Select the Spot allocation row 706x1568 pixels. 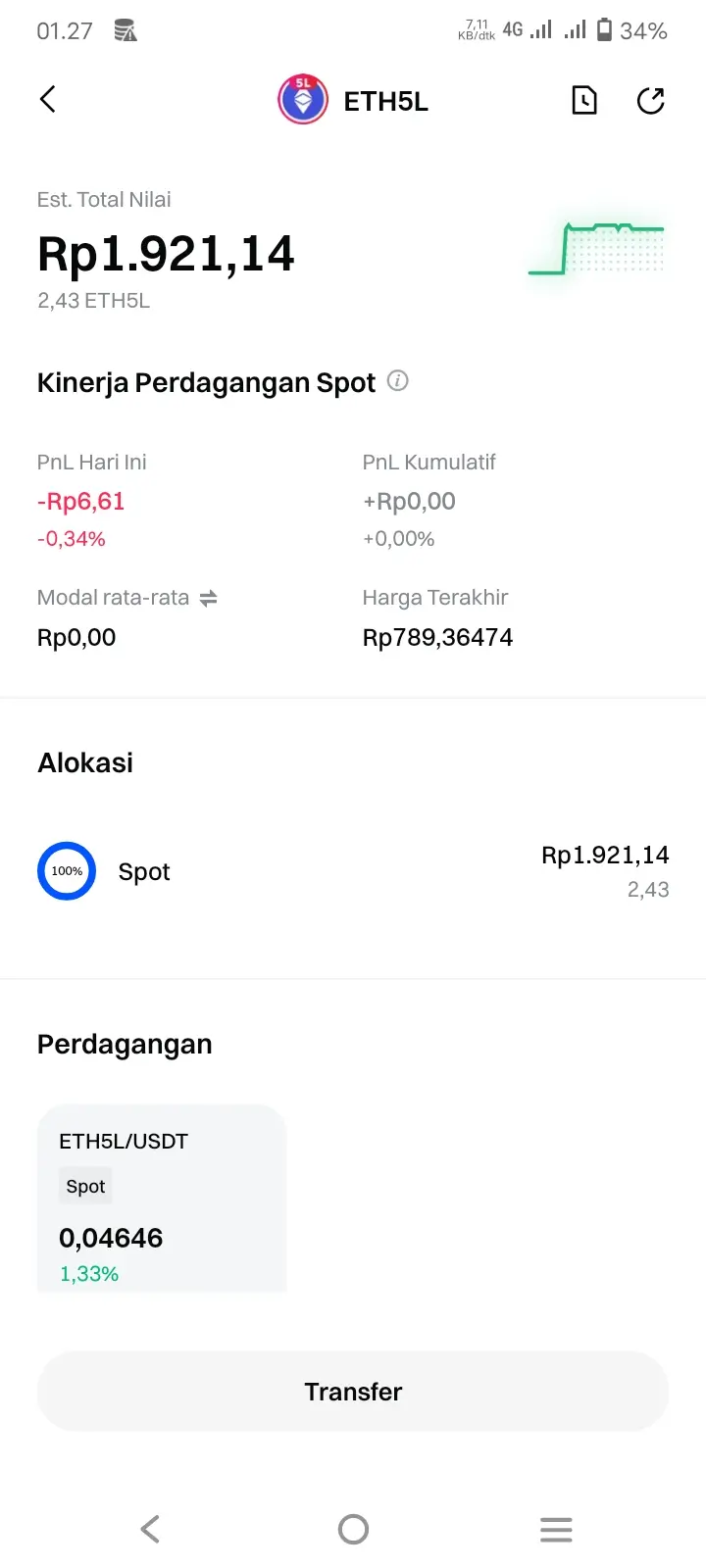pos(353,871)
